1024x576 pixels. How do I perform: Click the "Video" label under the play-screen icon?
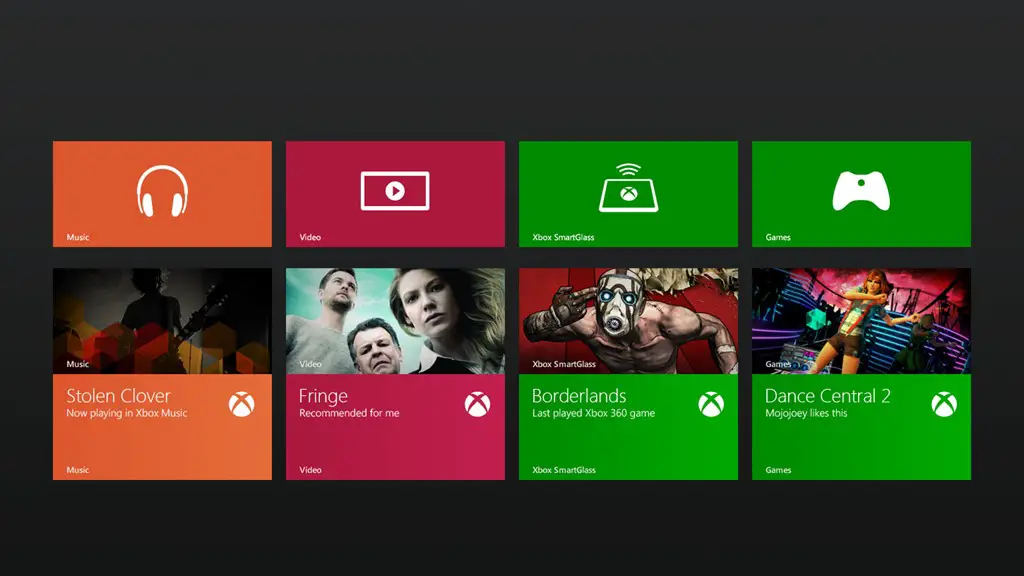coord(310,237)
